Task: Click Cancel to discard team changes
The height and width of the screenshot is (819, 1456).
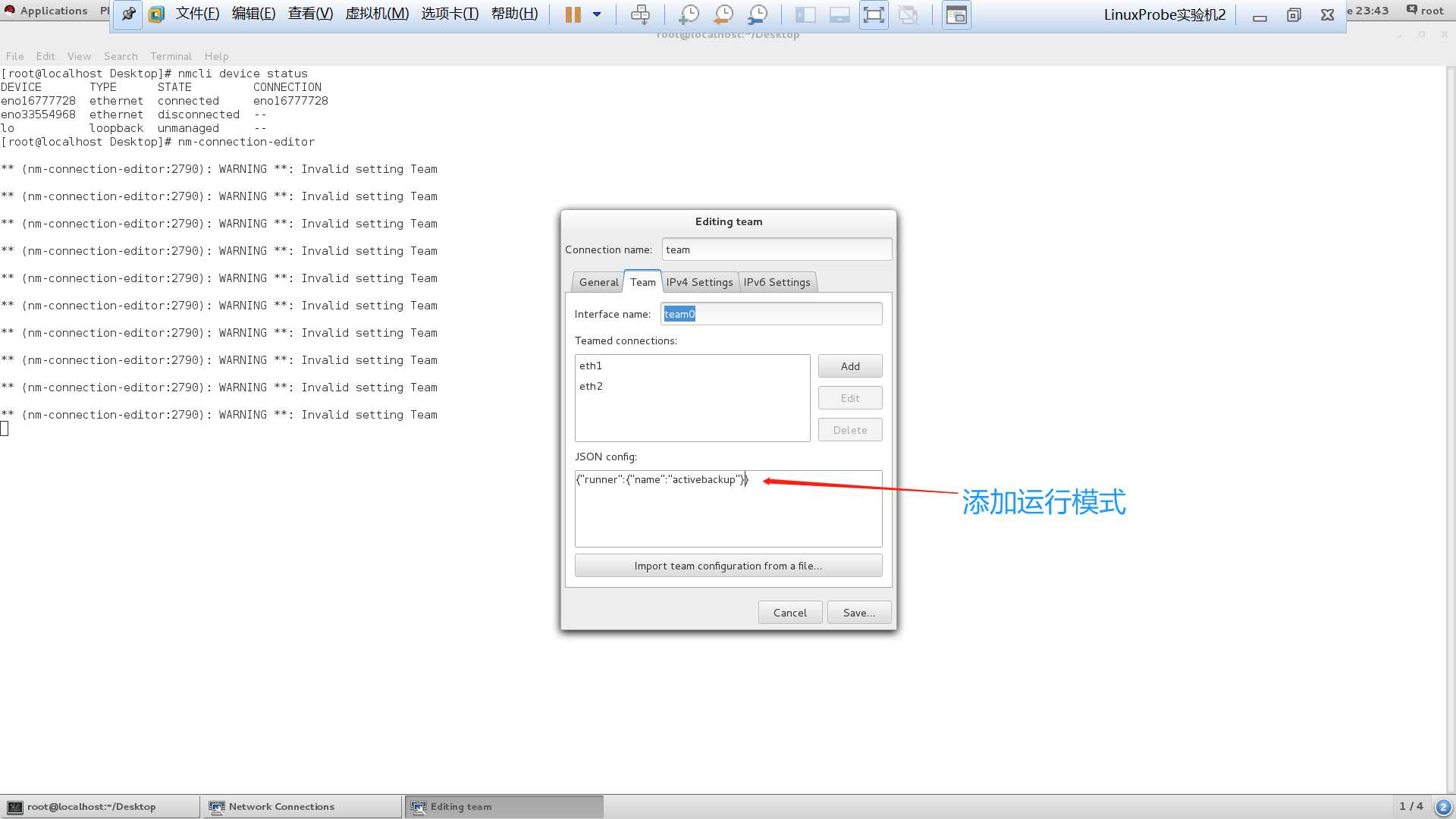Action: [790, 612]
